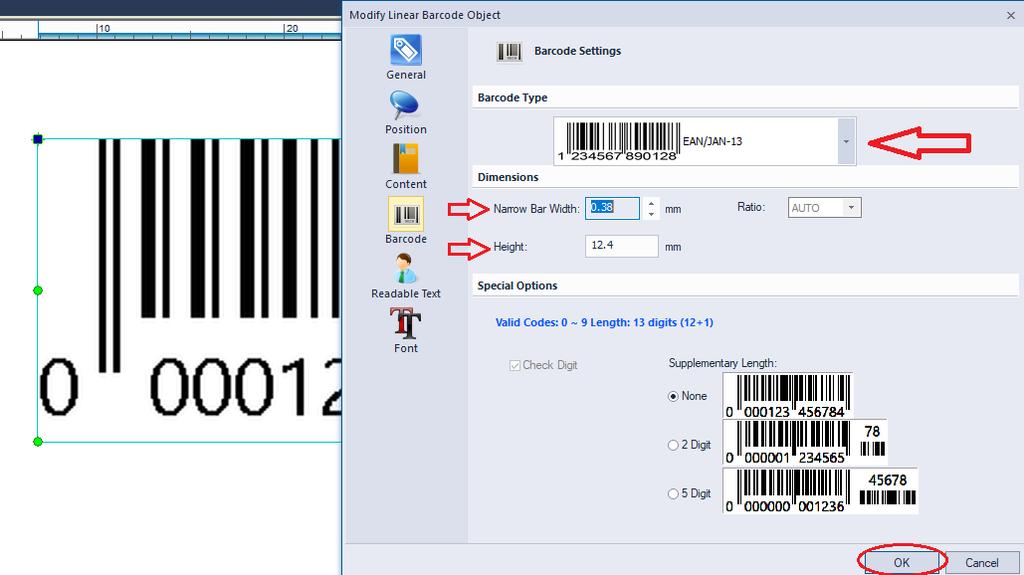Viewport: 1024px width, 575px height.
Task: Toggle the Check Digit checkbox
Action: click(x=515, y=365)
